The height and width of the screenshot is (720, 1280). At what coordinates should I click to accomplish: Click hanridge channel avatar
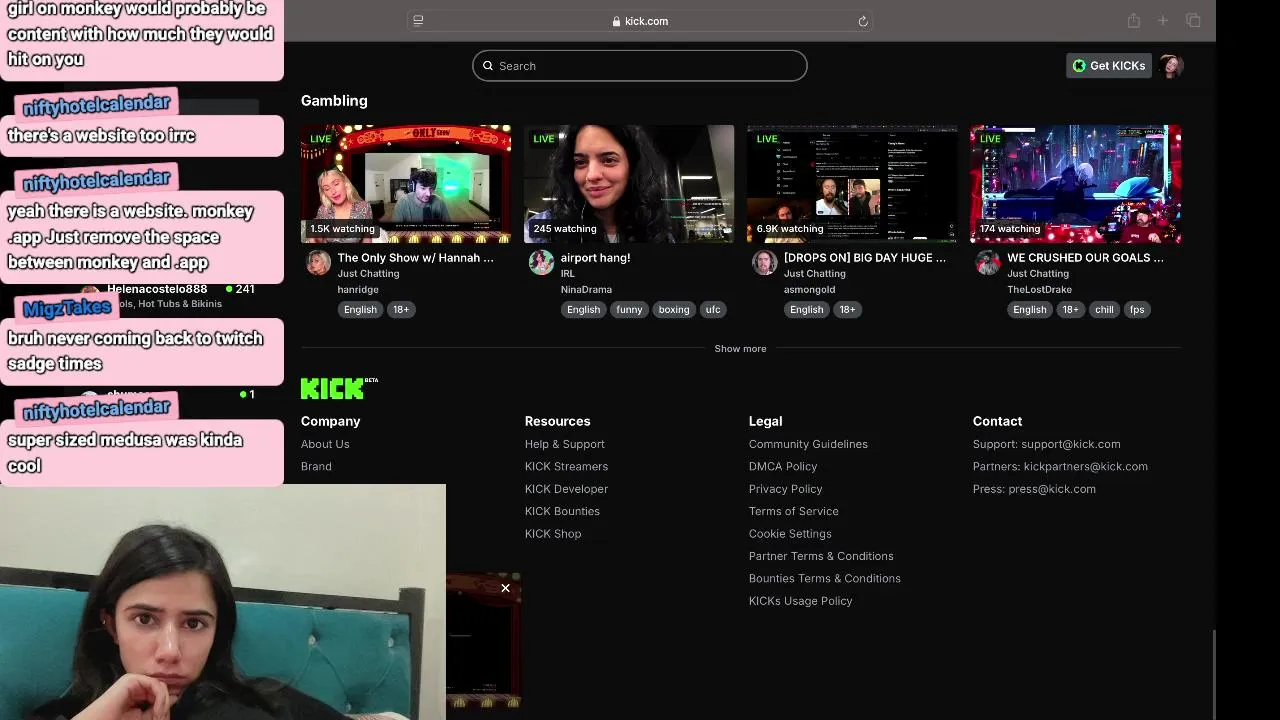[318, 263]
